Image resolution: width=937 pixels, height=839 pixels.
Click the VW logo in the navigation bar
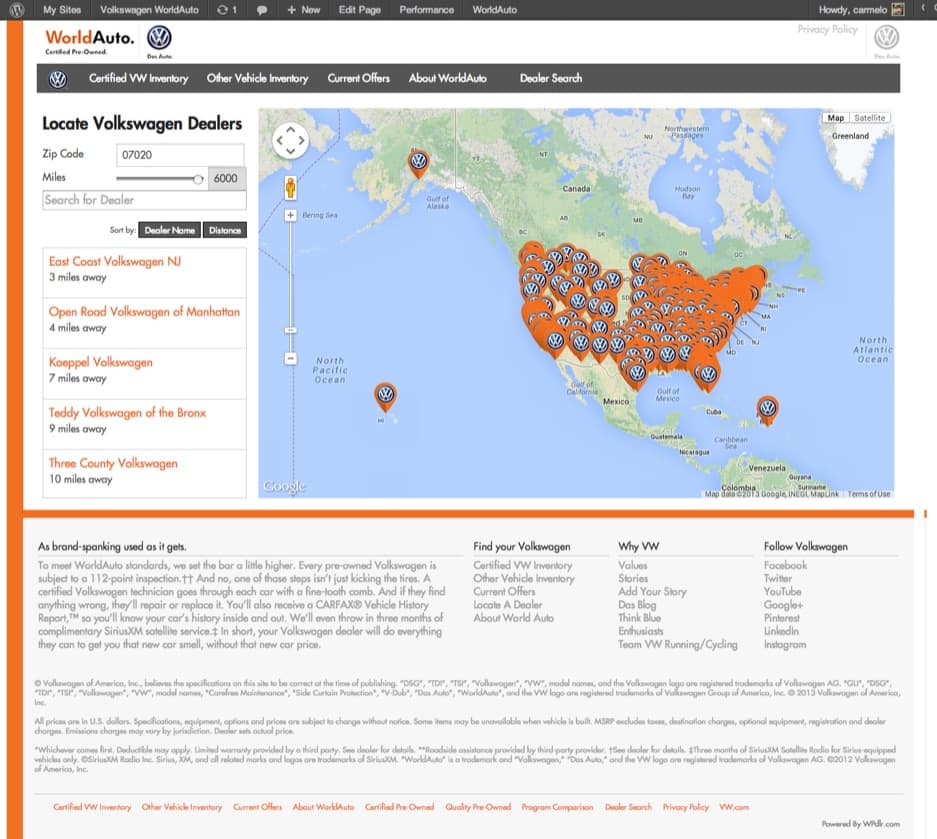point(57,79)
